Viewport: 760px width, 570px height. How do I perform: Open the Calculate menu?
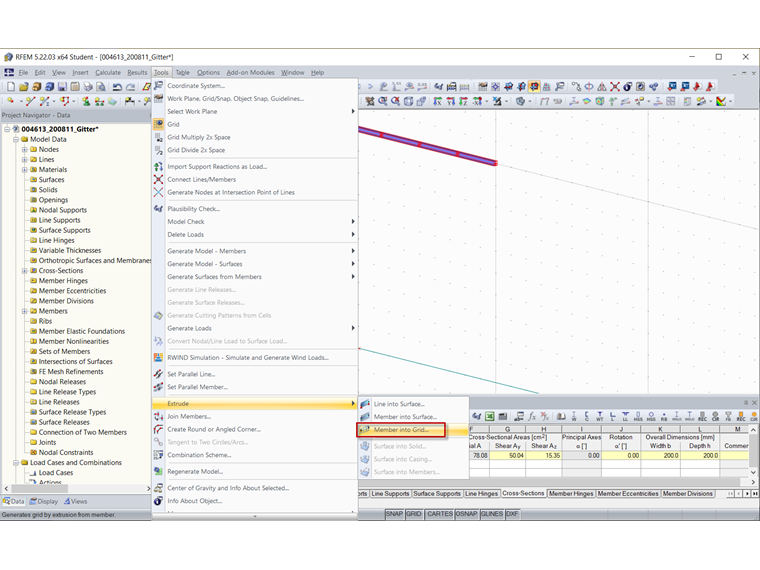click(x=108, y=73)
